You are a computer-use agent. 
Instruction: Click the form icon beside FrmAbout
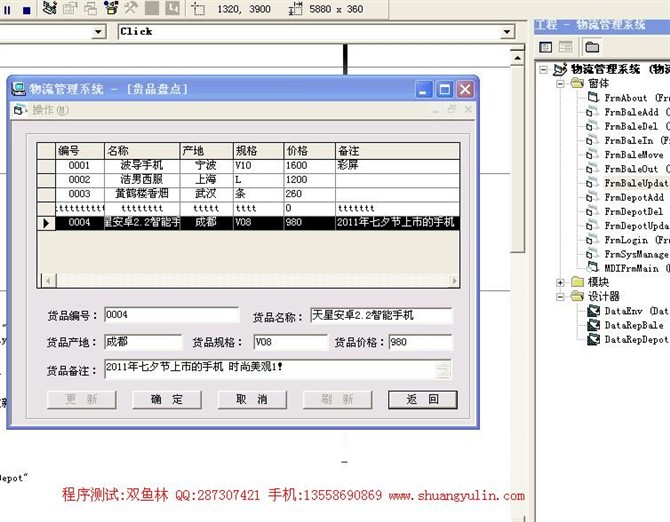click(593, 97)
